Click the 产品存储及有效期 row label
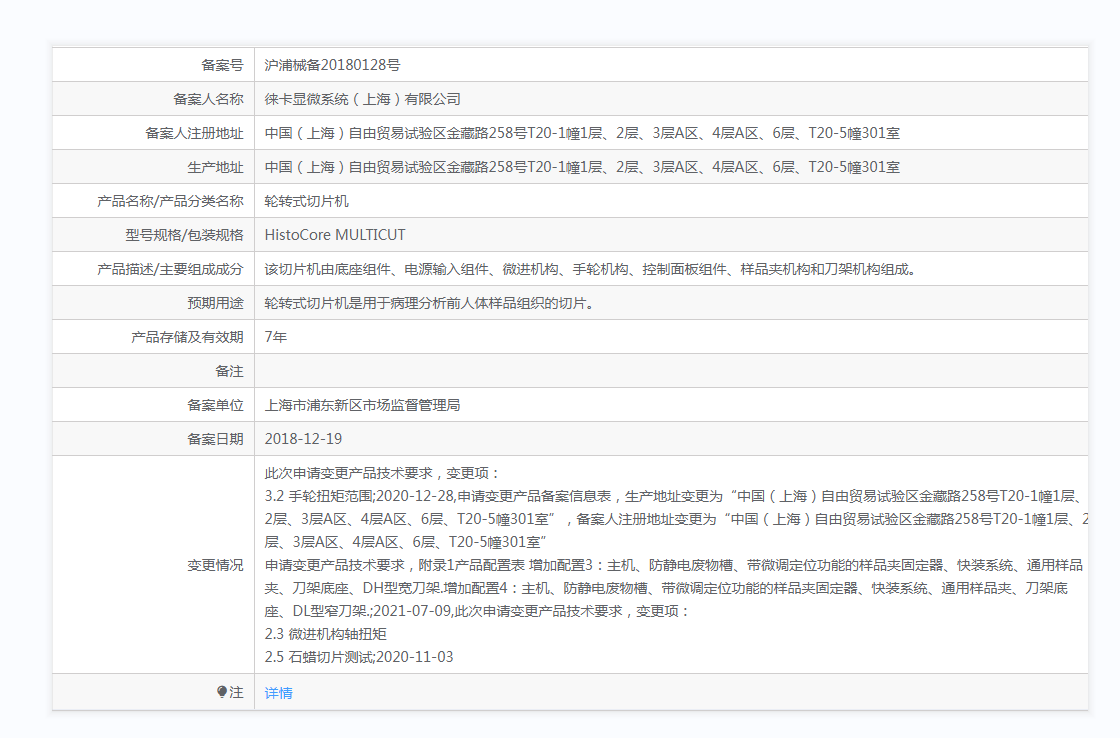Viewport: 1120px width, 738px height. click(187, 337)
